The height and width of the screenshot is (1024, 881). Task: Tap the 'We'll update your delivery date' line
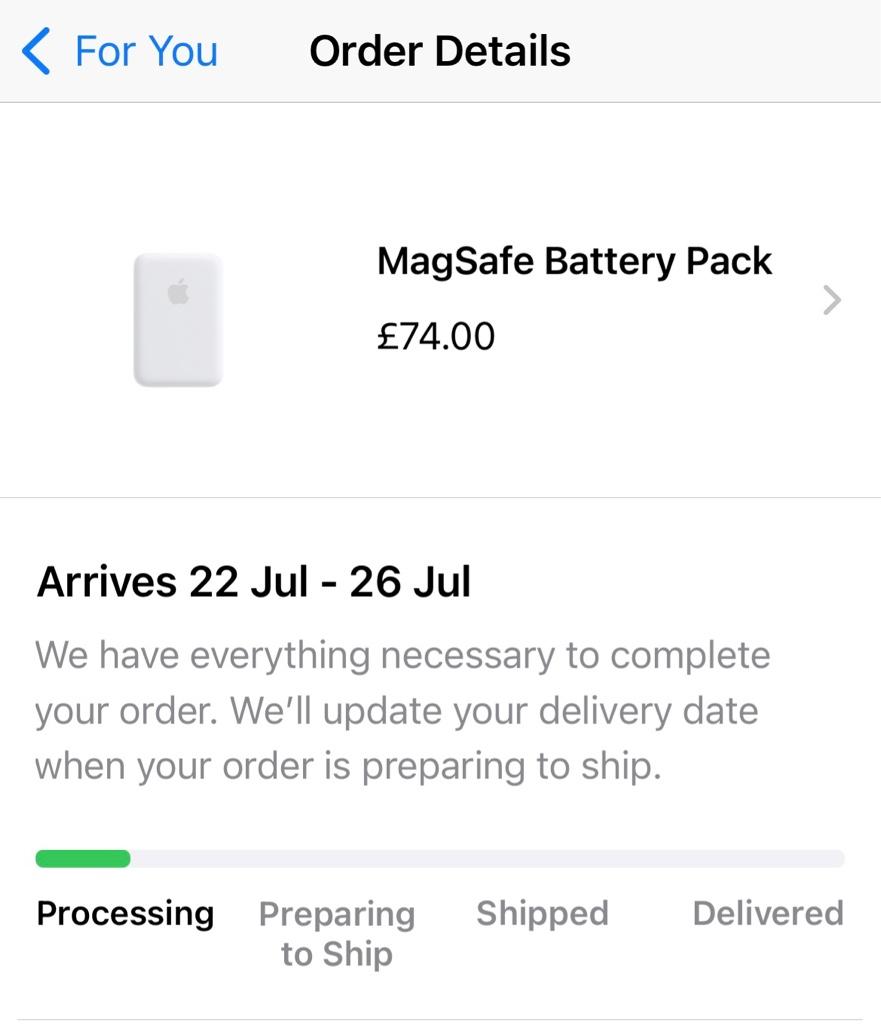click(x=396, y=711)
